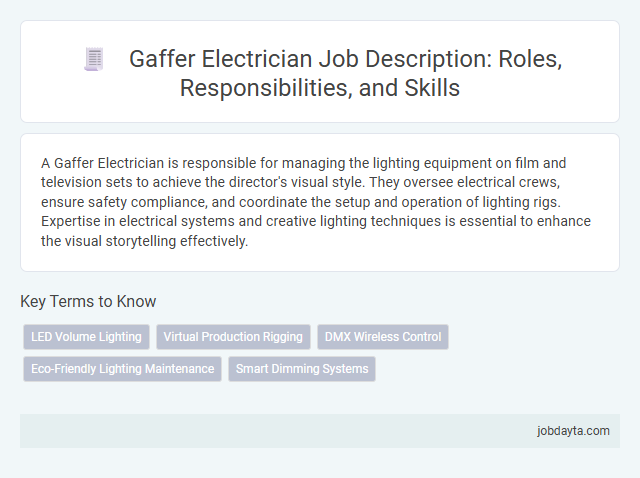Select the LED Volume Lighting tag
This screenshot has width=640, height=478.
click(x=86, y=337)
